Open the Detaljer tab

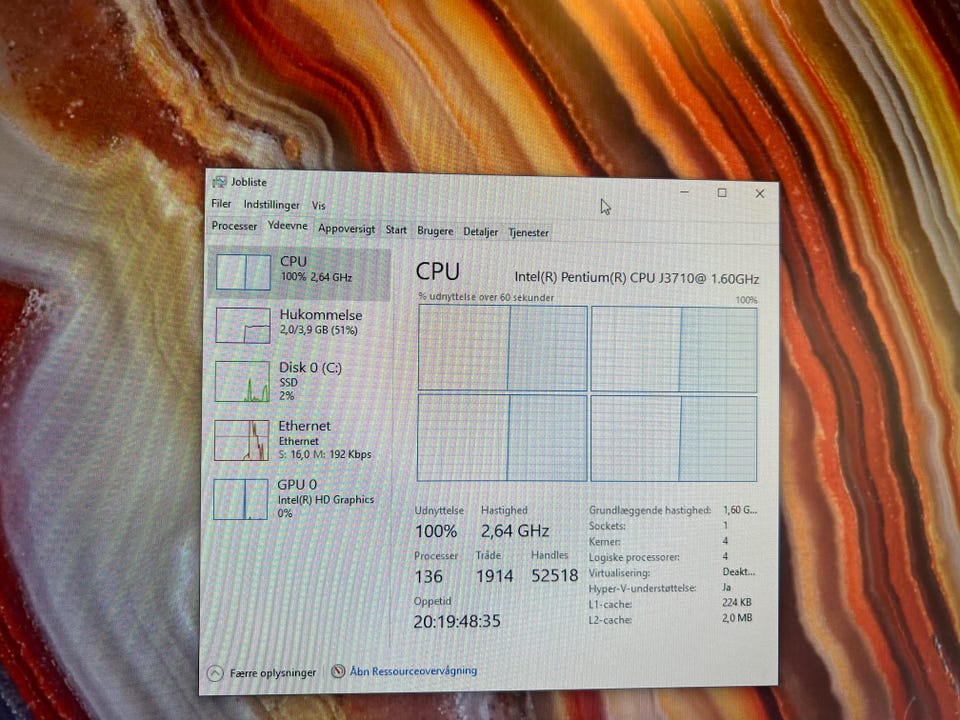point(481,231)
